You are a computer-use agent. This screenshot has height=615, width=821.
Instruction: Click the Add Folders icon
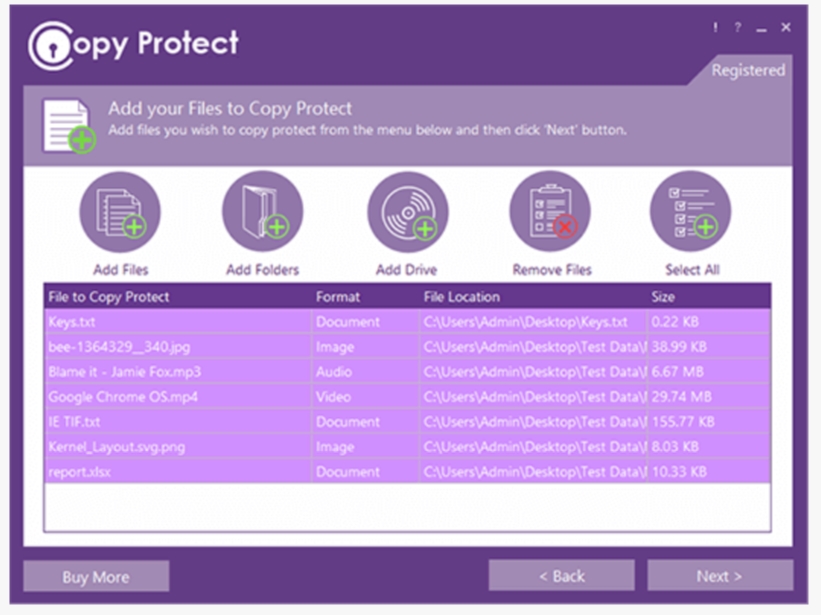[x=262, y=213]
